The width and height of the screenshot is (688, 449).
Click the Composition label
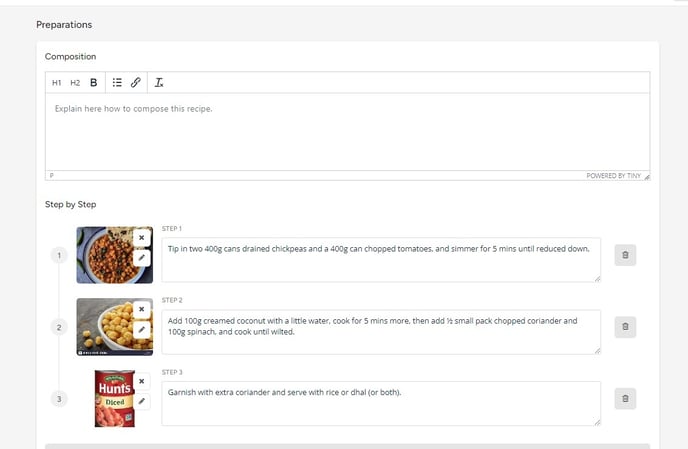(x=70, y=57)
